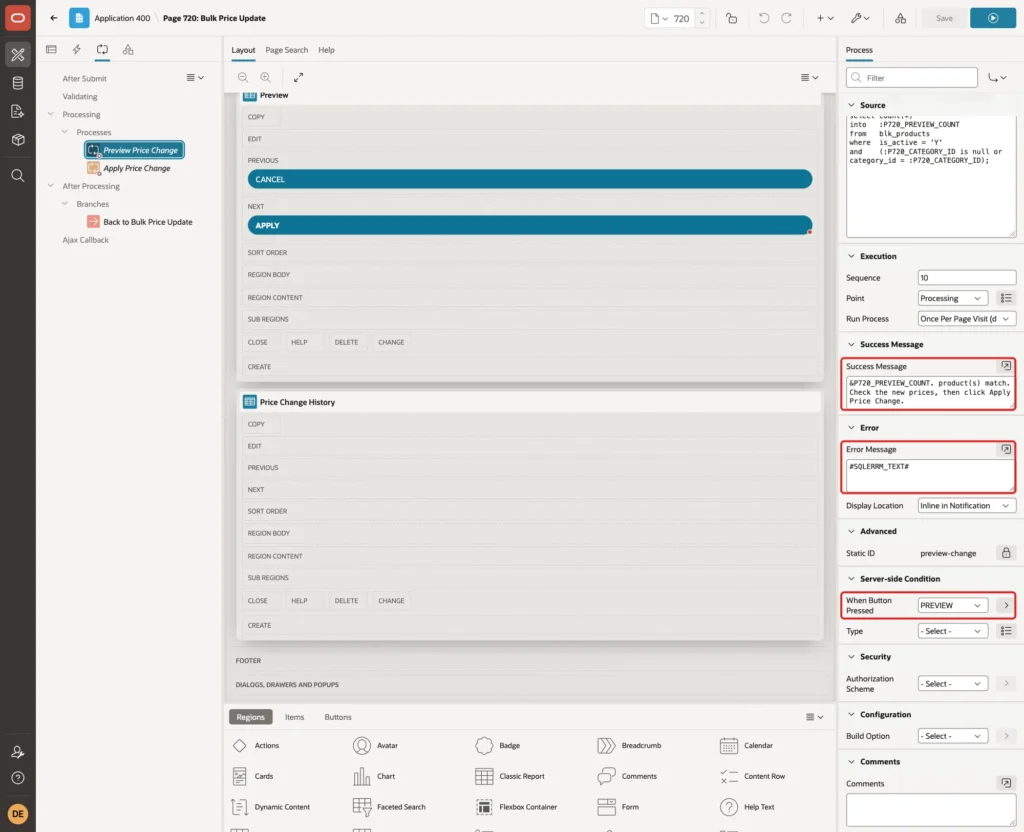Open code editor for Error Message

click(1006, 449)
